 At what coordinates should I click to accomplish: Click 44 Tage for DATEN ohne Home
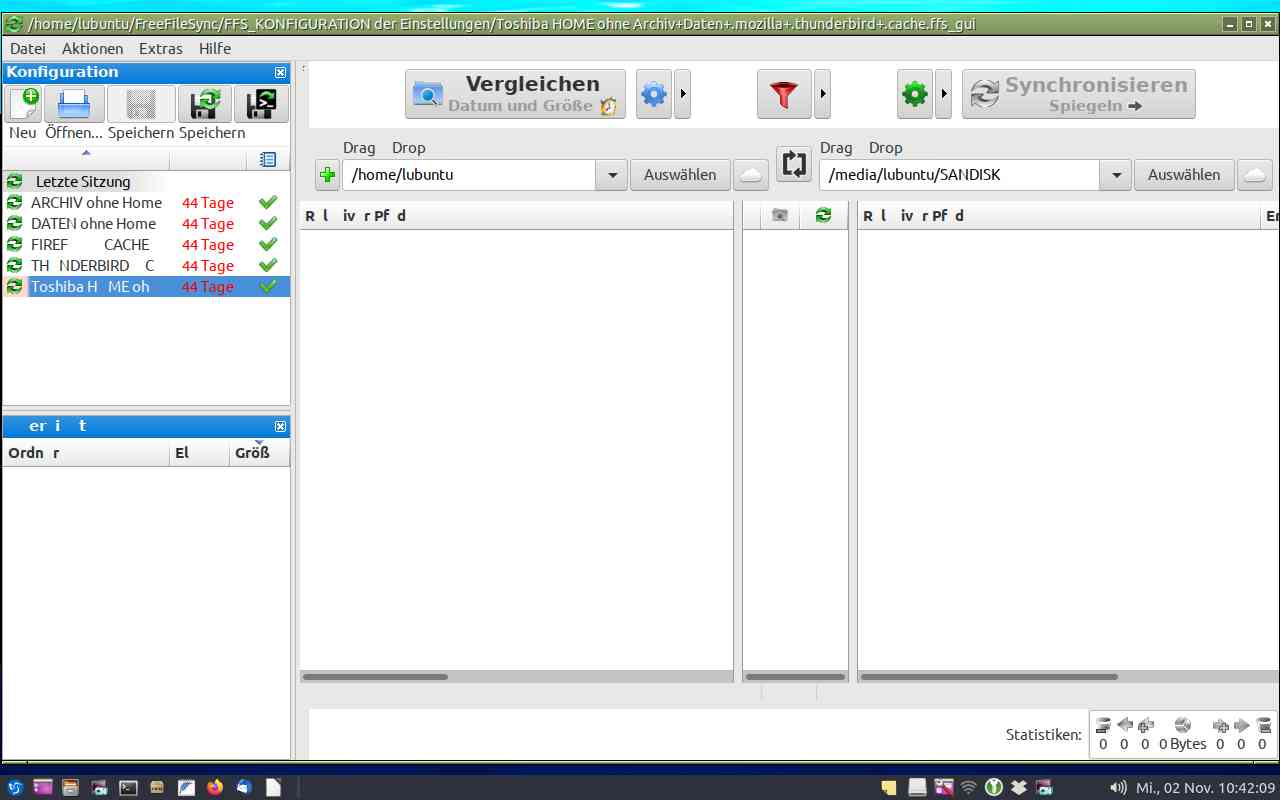(208, 224)
